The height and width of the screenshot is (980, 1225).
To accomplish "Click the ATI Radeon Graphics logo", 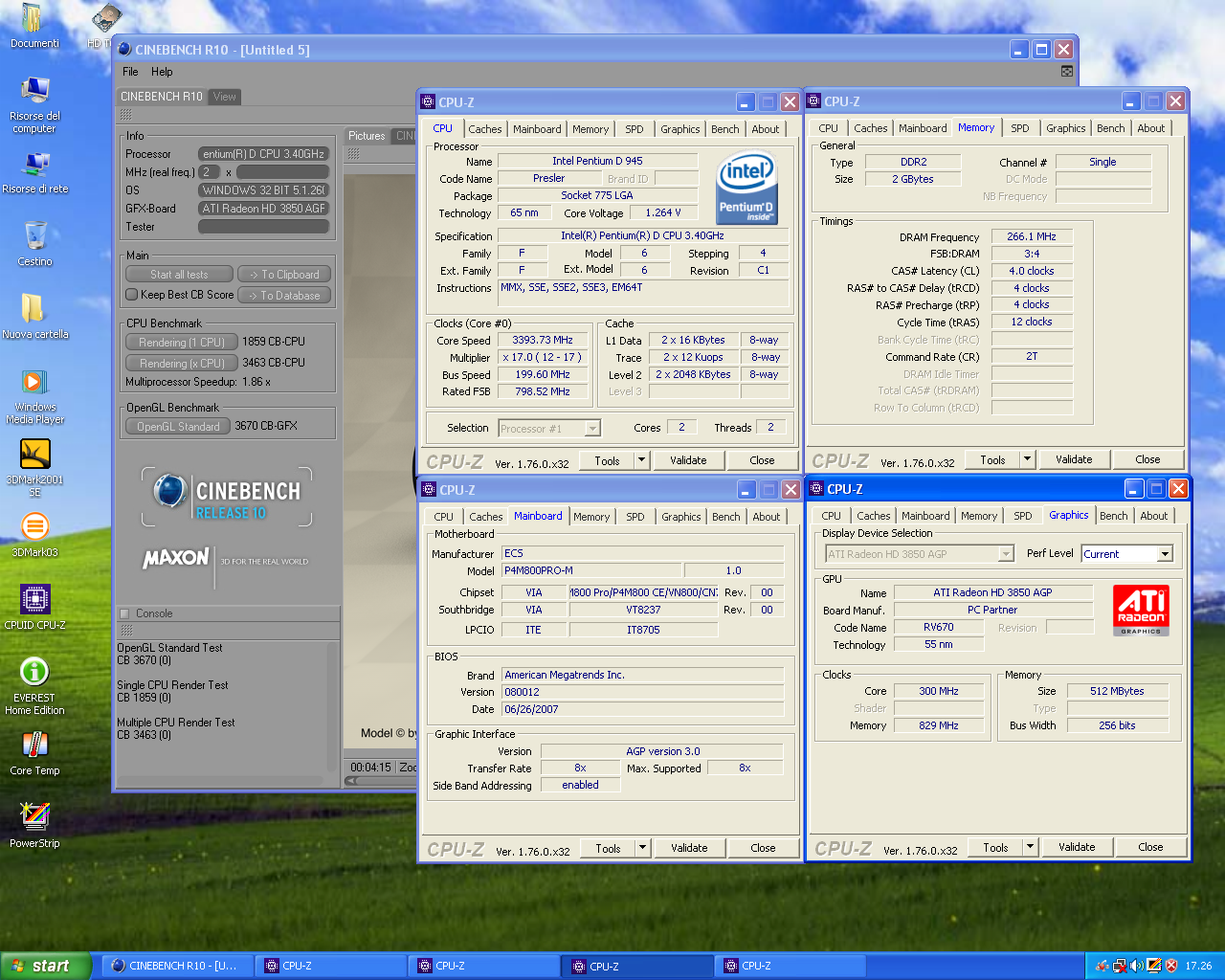I will (x=1141, y=610).
